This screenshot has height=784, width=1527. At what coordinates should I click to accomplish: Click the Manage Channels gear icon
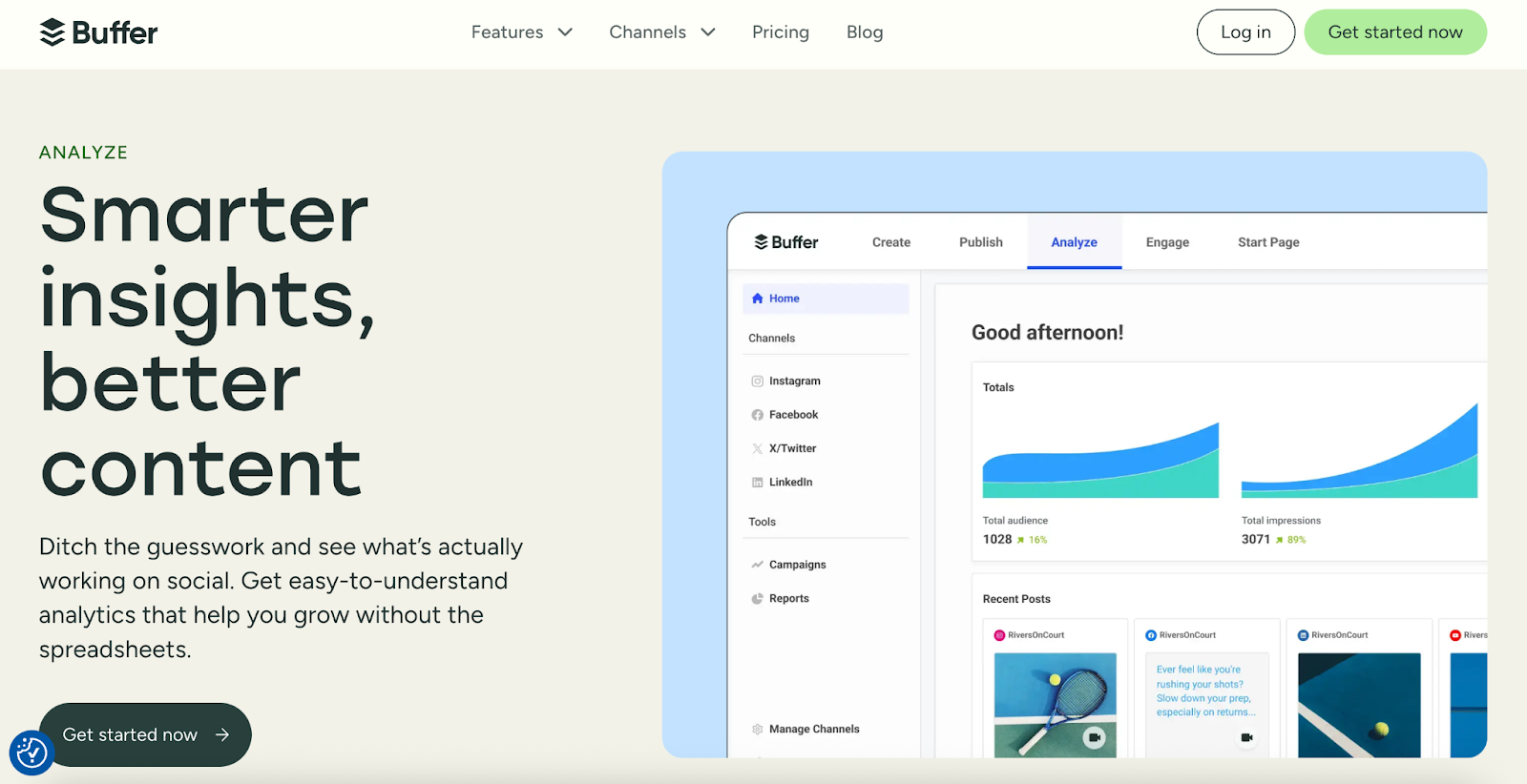point(758,730)
